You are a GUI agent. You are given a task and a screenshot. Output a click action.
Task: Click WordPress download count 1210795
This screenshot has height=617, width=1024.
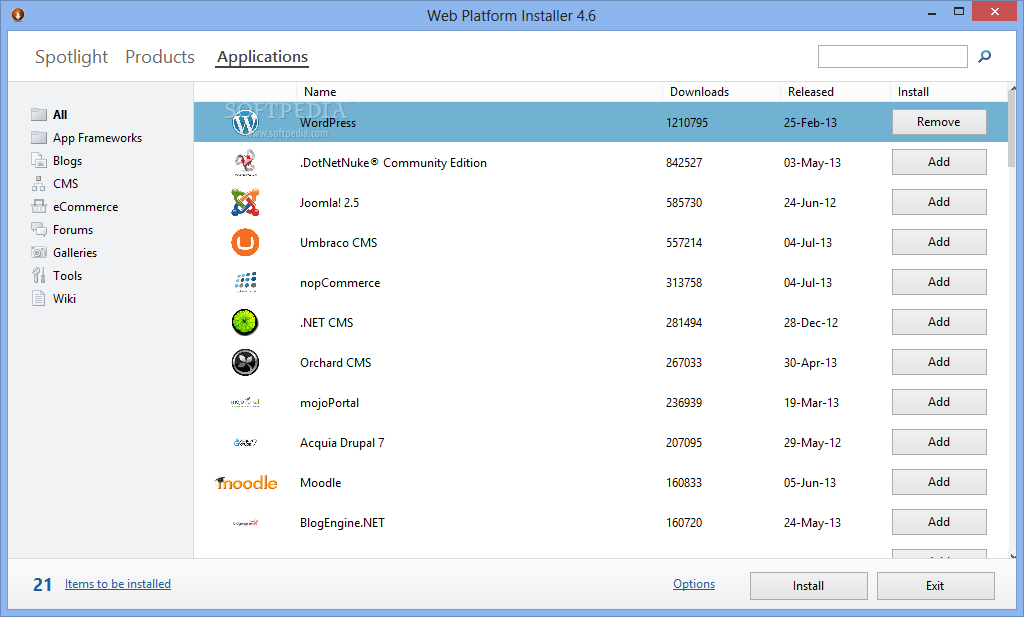coord(686,123)
